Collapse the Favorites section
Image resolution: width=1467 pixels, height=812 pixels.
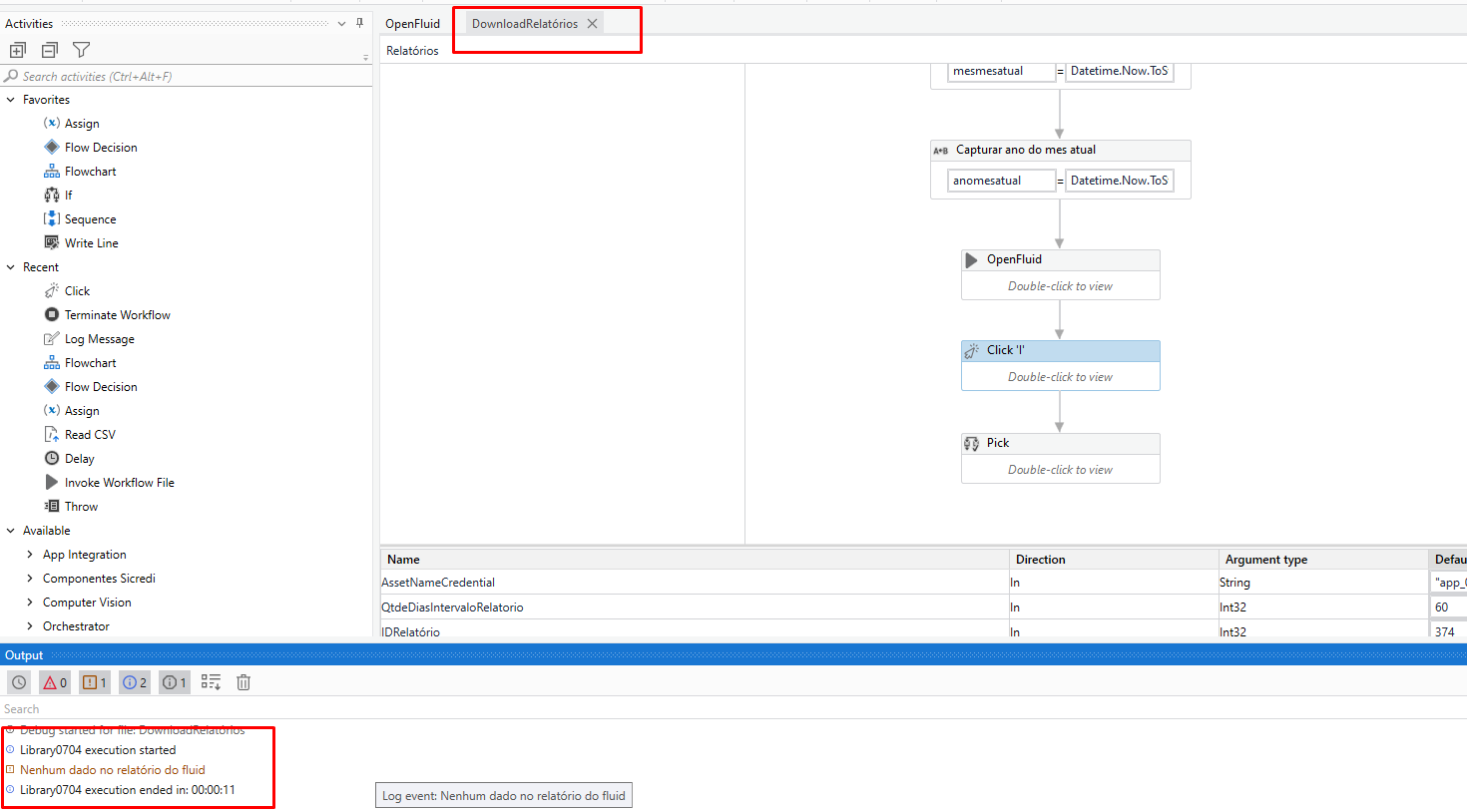pyautogui.click(x=12, y=99)
